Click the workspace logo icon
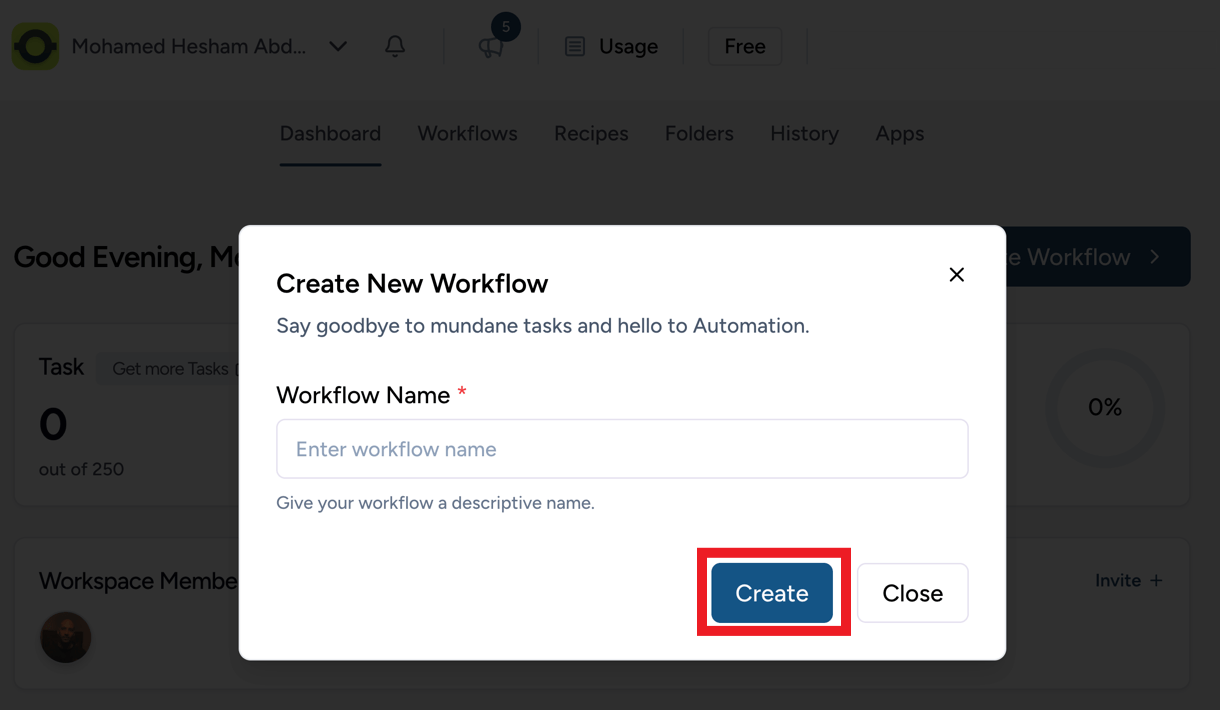Image resolution: width=1220 pixels, height=710 pixels. pos(35,46)
